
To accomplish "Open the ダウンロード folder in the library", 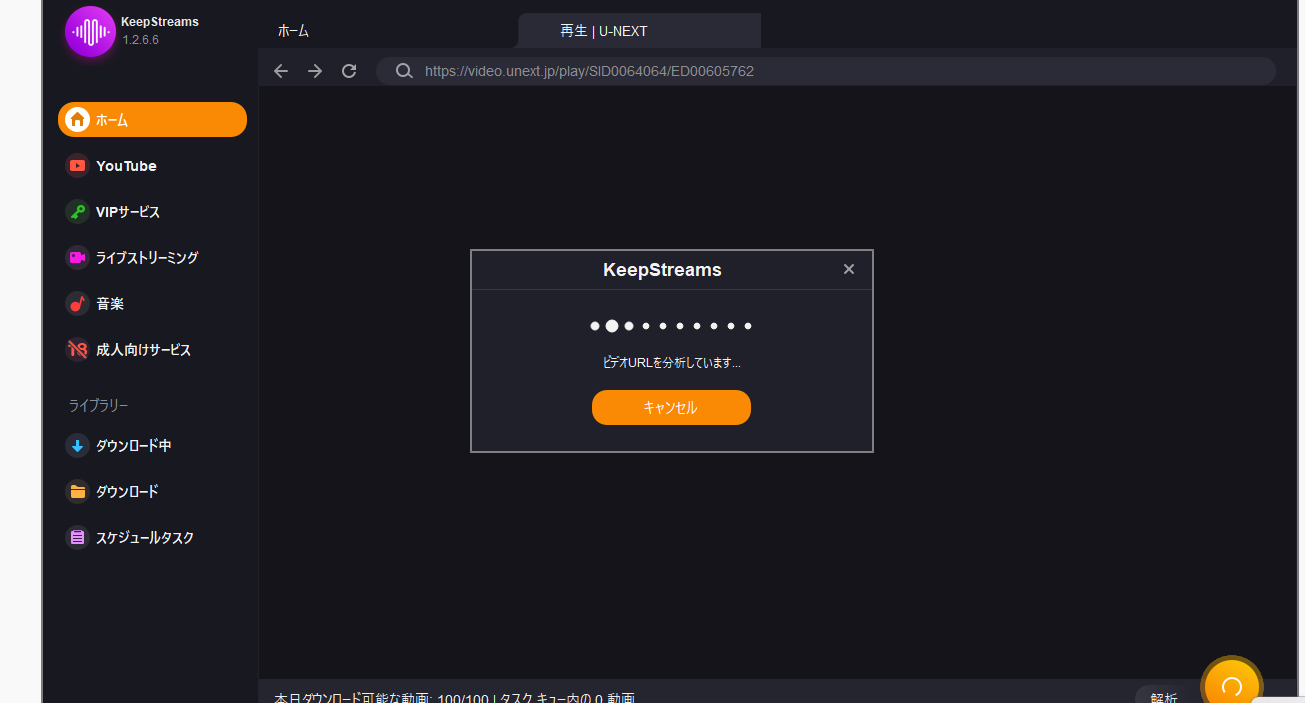I will (112, 492).
